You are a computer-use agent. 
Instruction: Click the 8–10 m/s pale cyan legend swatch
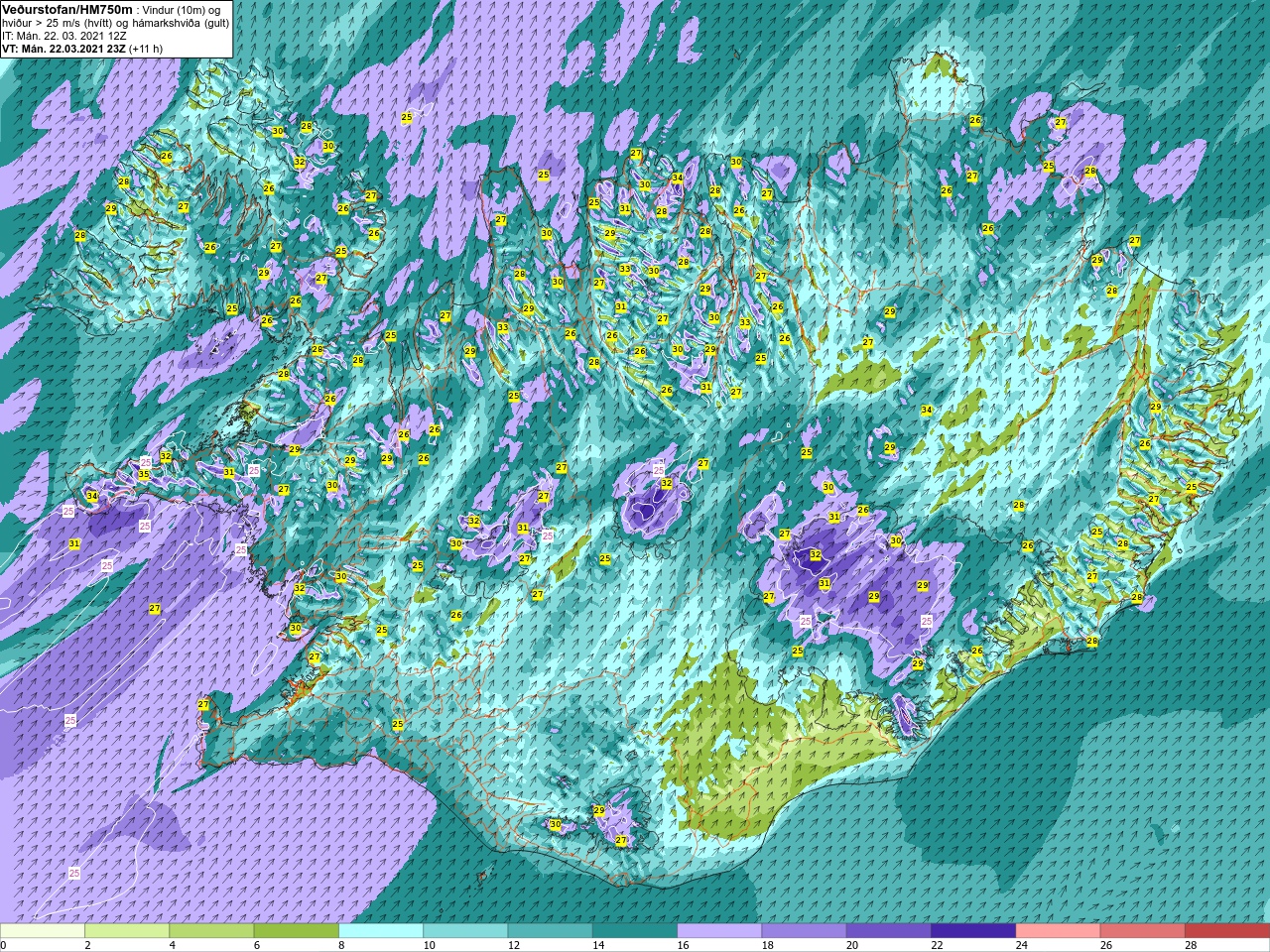click(381, 930)
